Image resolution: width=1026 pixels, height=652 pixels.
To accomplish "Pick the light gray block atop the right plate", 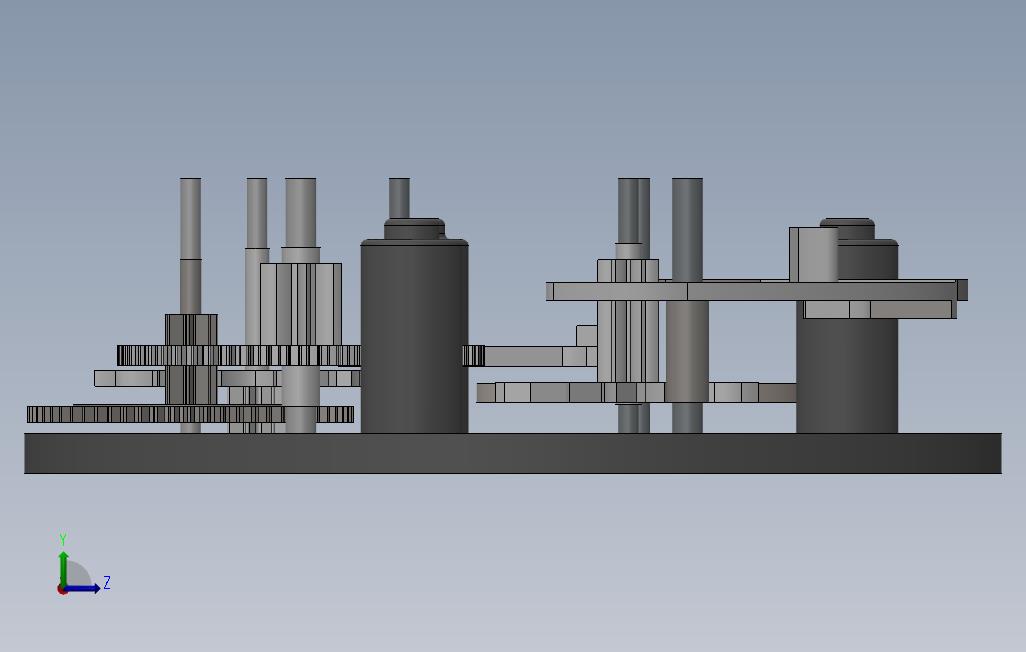I will tap(813, 255).
